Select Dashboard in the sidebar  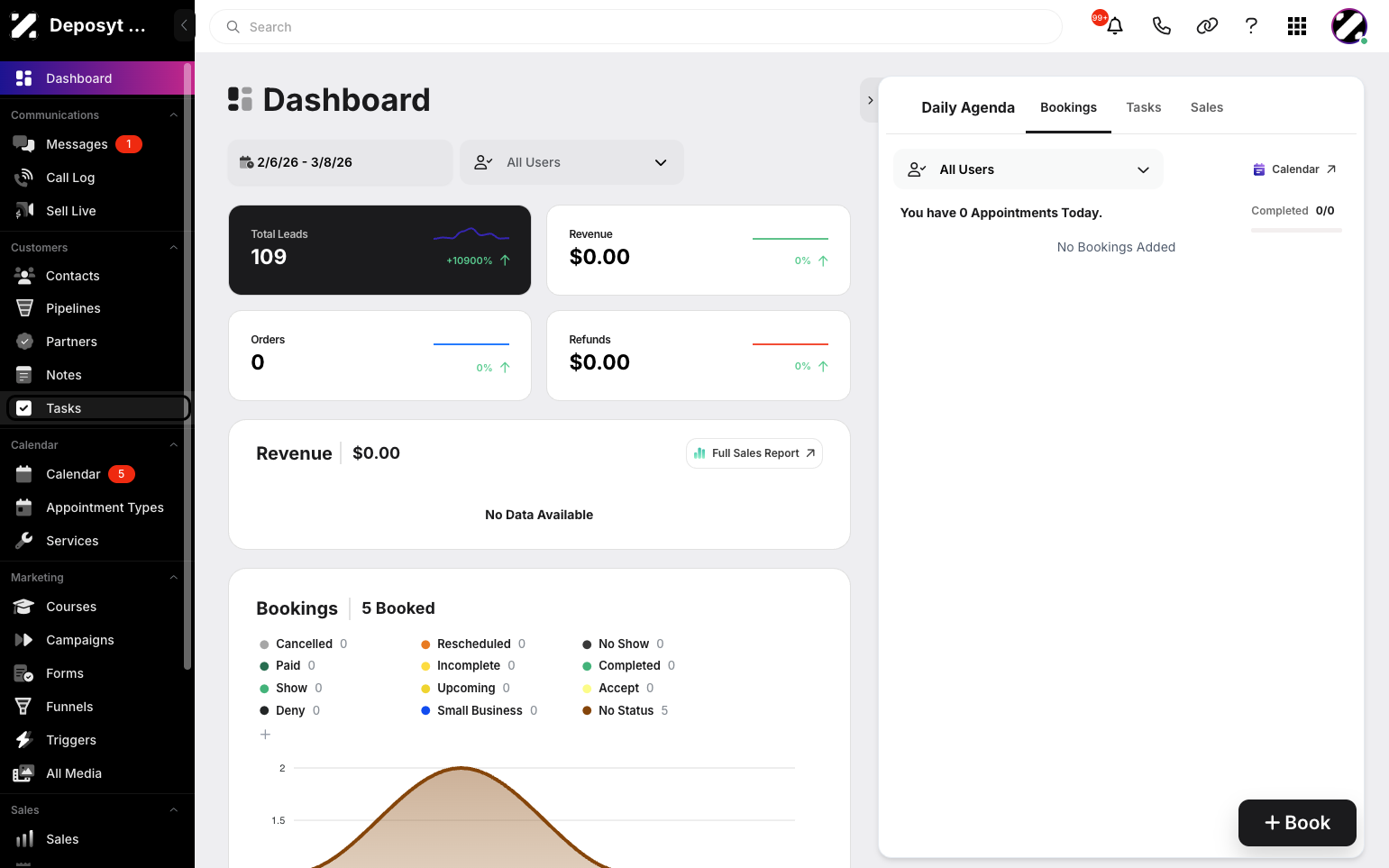96,78
